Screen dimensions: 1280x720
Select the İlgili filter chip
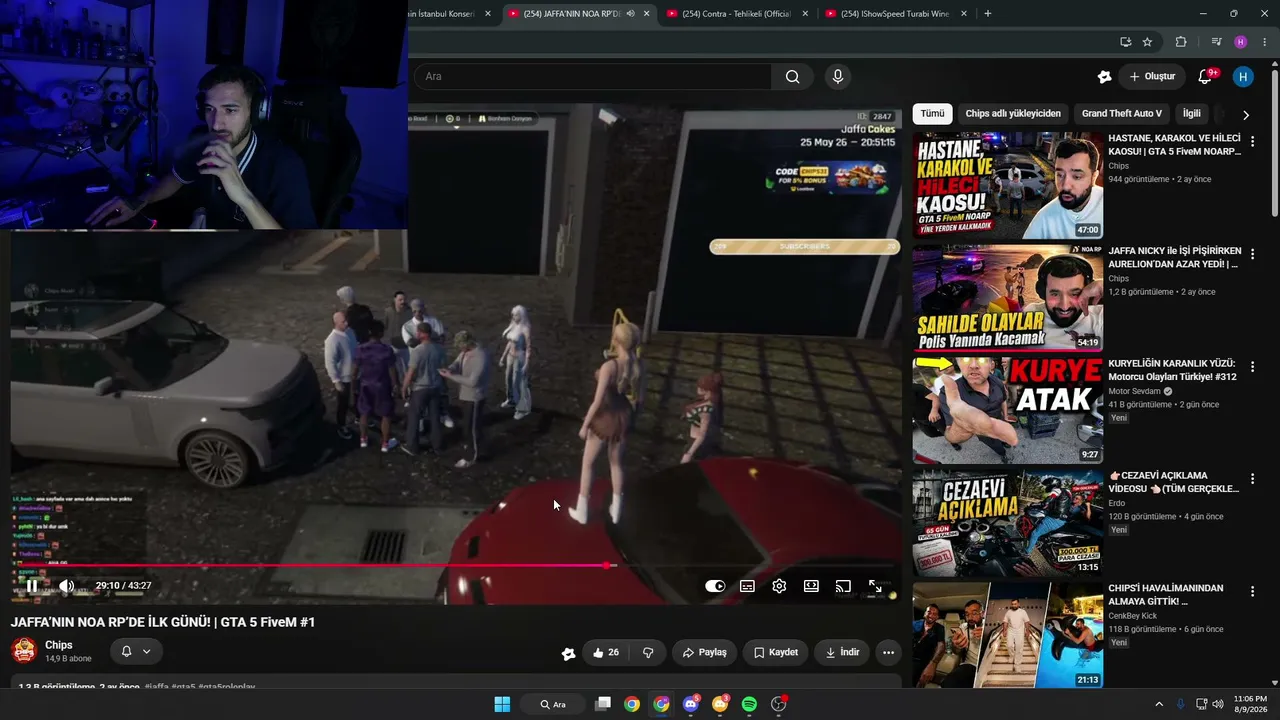[x=1192, y=114]
